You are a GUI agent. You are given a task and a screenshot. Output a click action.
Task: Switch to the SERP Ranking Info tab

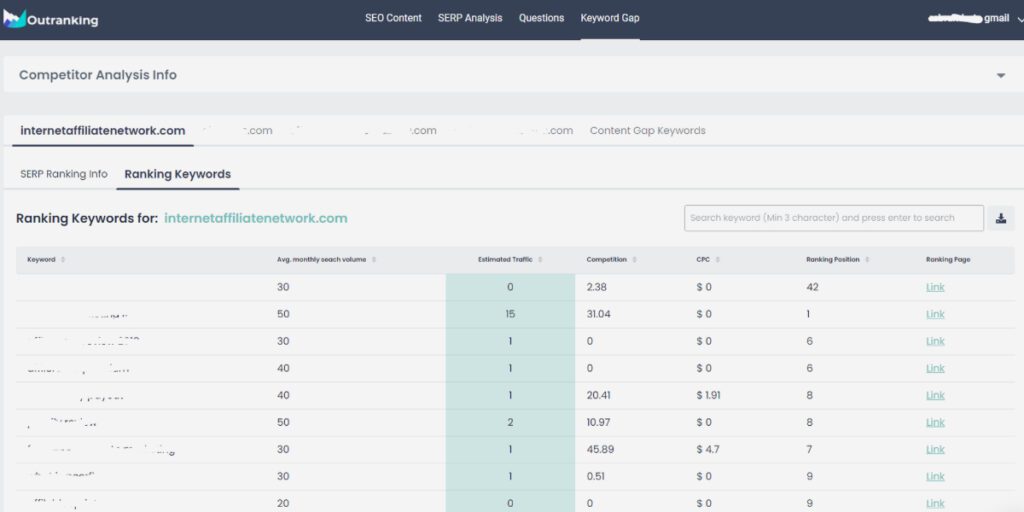click(64, 174)
